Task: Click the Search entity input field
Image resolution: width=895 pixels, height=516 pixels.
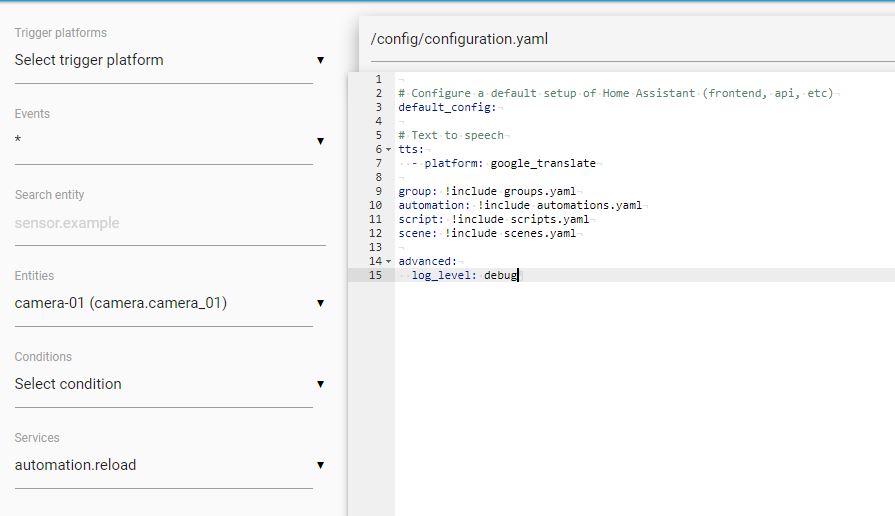Action: point(168,223)
